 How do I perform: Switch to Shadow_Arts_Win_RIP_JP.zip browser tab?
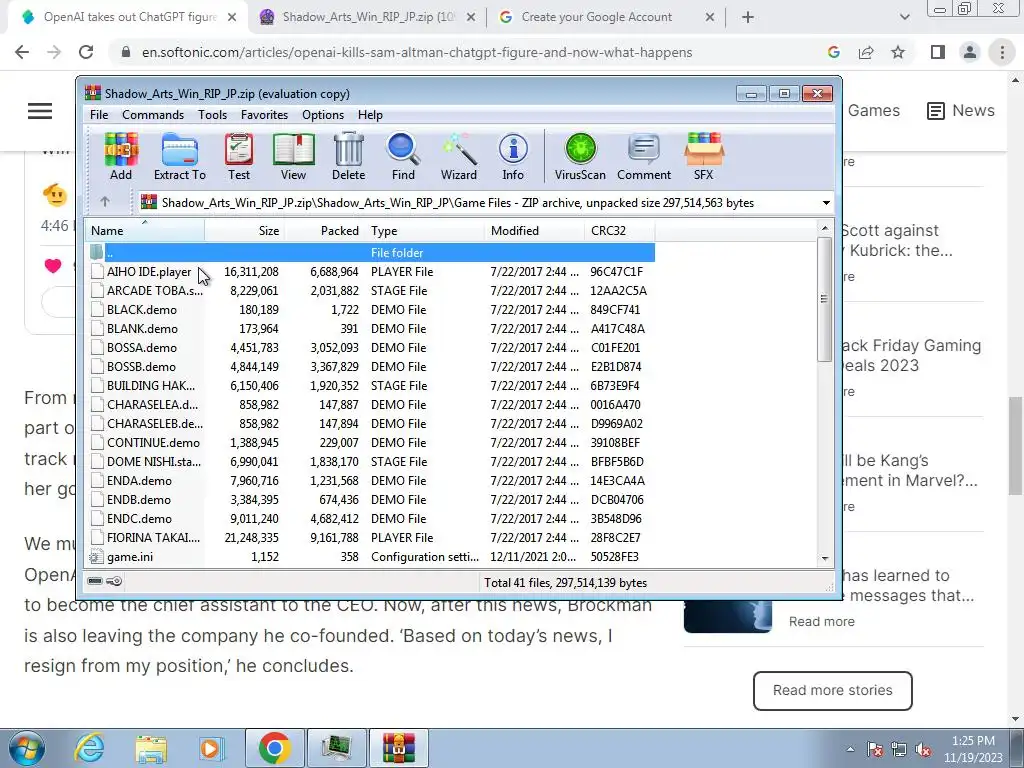(368, 17)
